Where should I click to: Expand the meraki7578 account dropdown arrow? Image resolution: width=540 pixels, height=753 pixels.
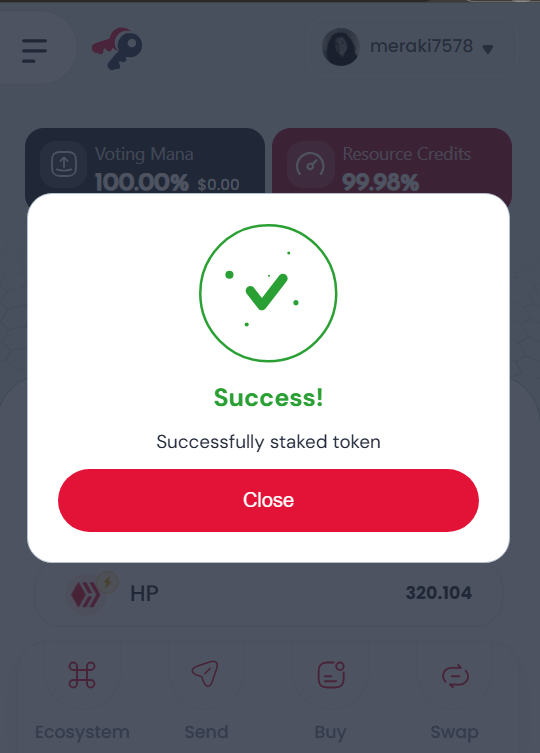[488, 49]
